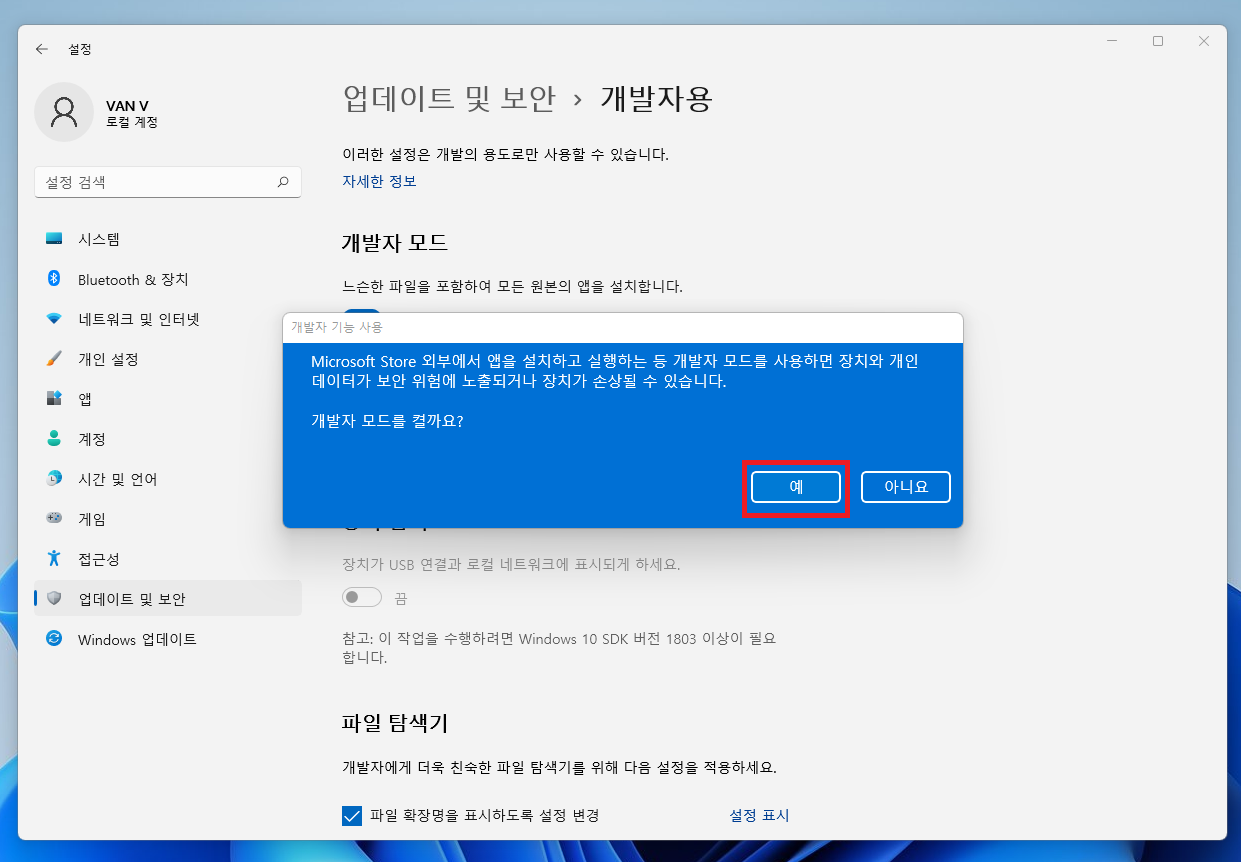
Task: Open 시간 및 언어 settings
Action: point(168,479)
